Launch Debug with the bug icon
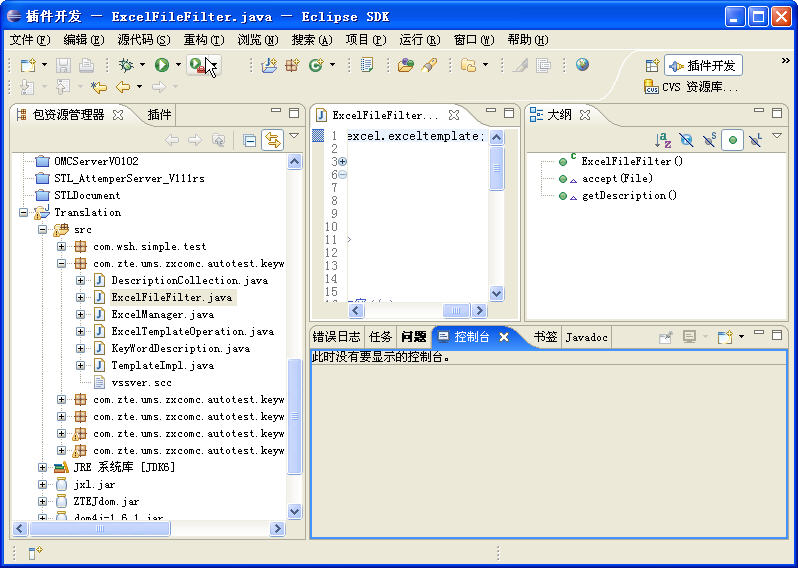This screenshot has width=798, height=568. [x=126, y=65]
